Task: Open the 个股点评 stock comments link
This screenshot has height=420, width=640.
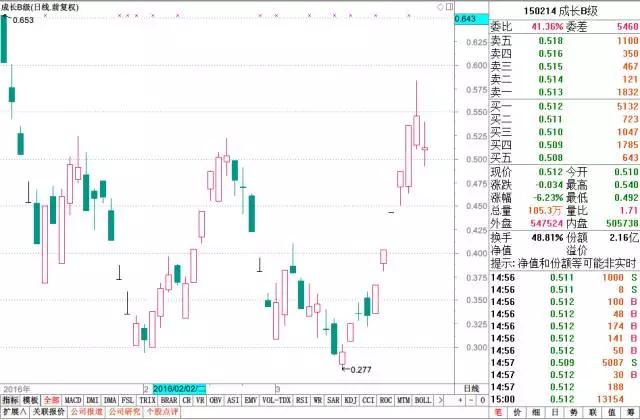Action: (160, 411)
